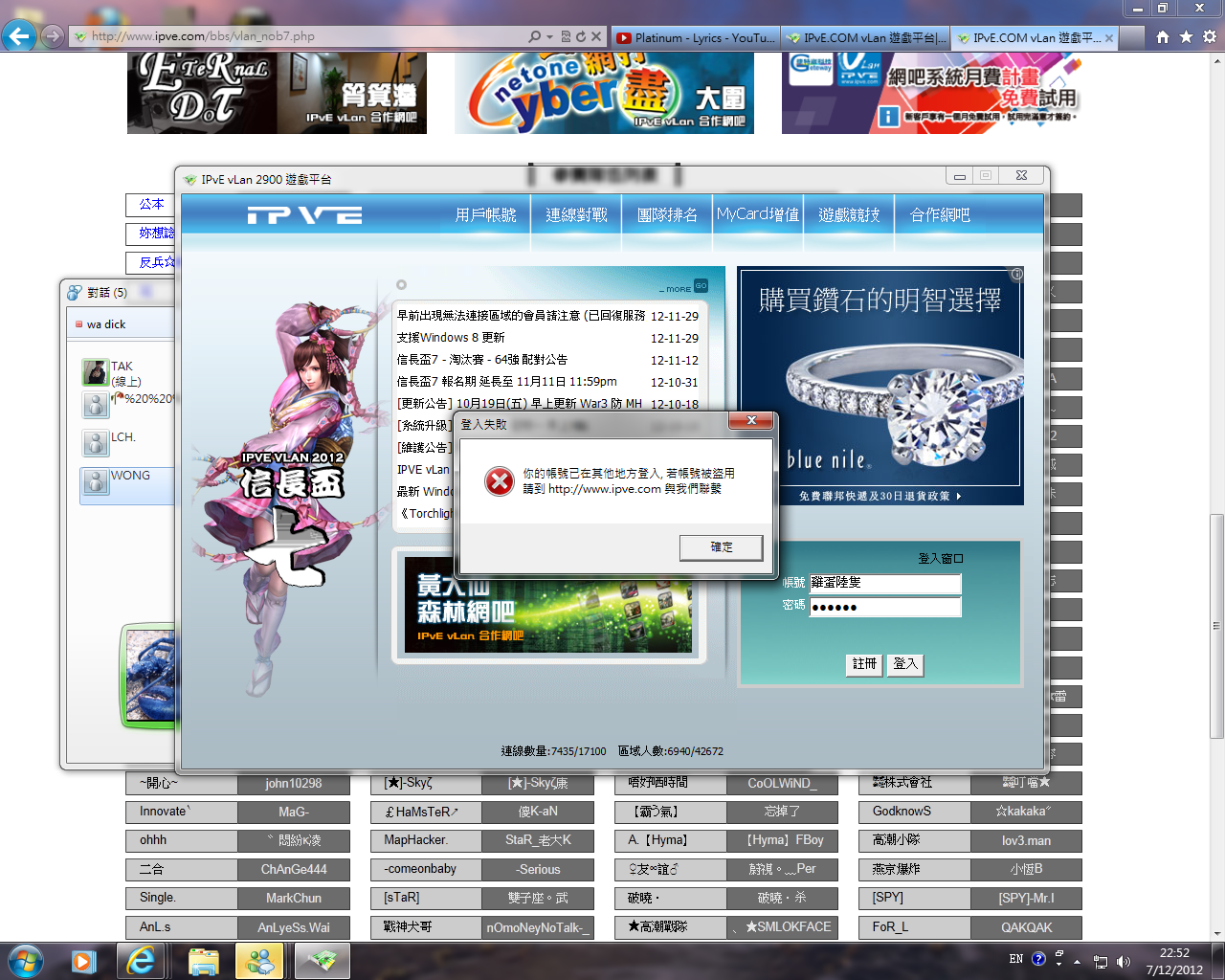This screenshot has width=1225, height=980.
Task: Click the LCH contact avatar
Action: (x=95, y=443)
